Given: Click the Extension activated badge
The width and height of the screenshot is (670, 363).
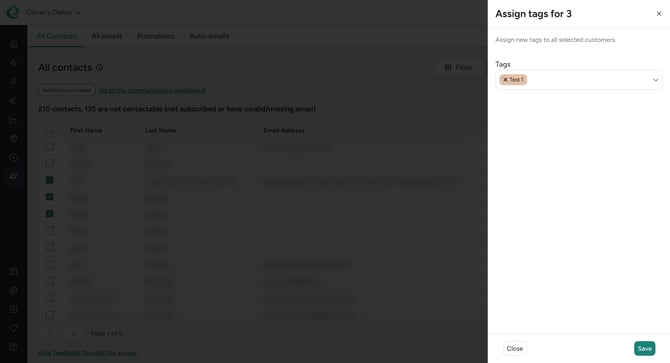Looking at the screenshot, I should coord(67,90).
